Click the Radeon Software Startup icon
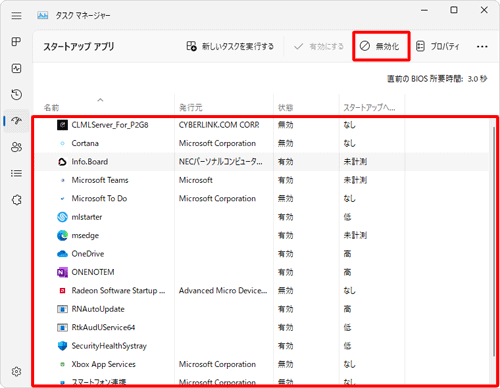500x388 pixels. click(x=62, y=291)
